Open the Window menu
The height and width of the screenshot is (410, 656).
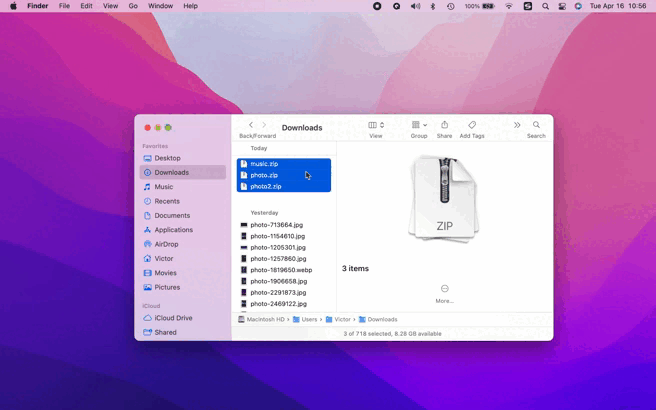point(160,6)
